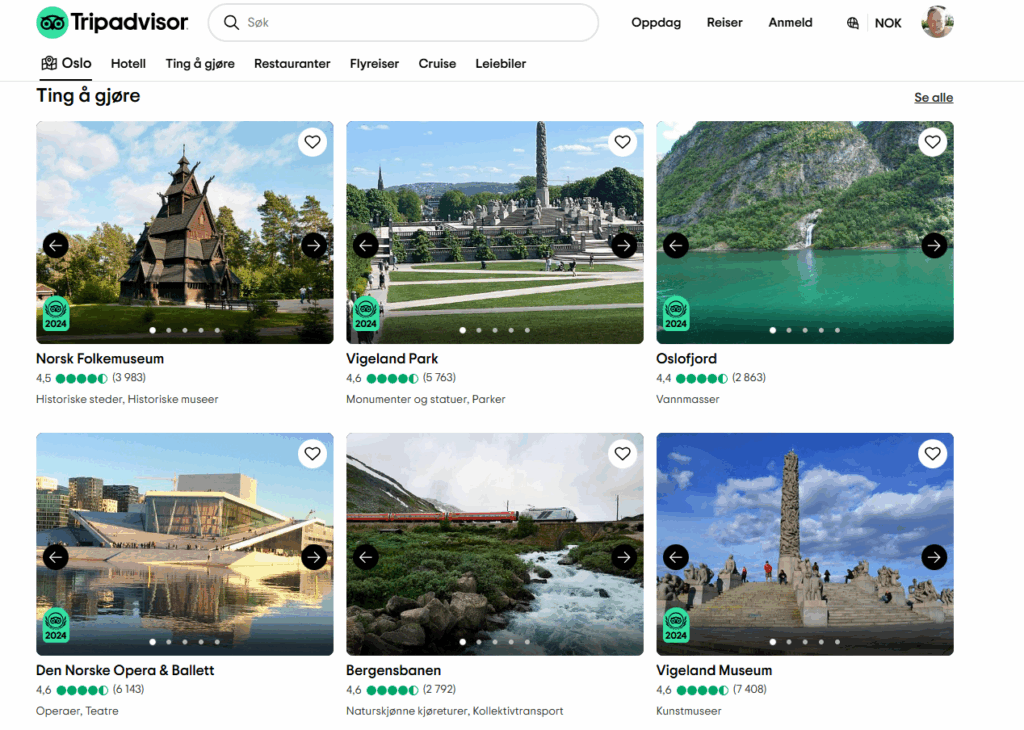The image size is (1024, 730).
Task: Click the next-image arrow on Vigeland Museum
Action: [933, 557]
